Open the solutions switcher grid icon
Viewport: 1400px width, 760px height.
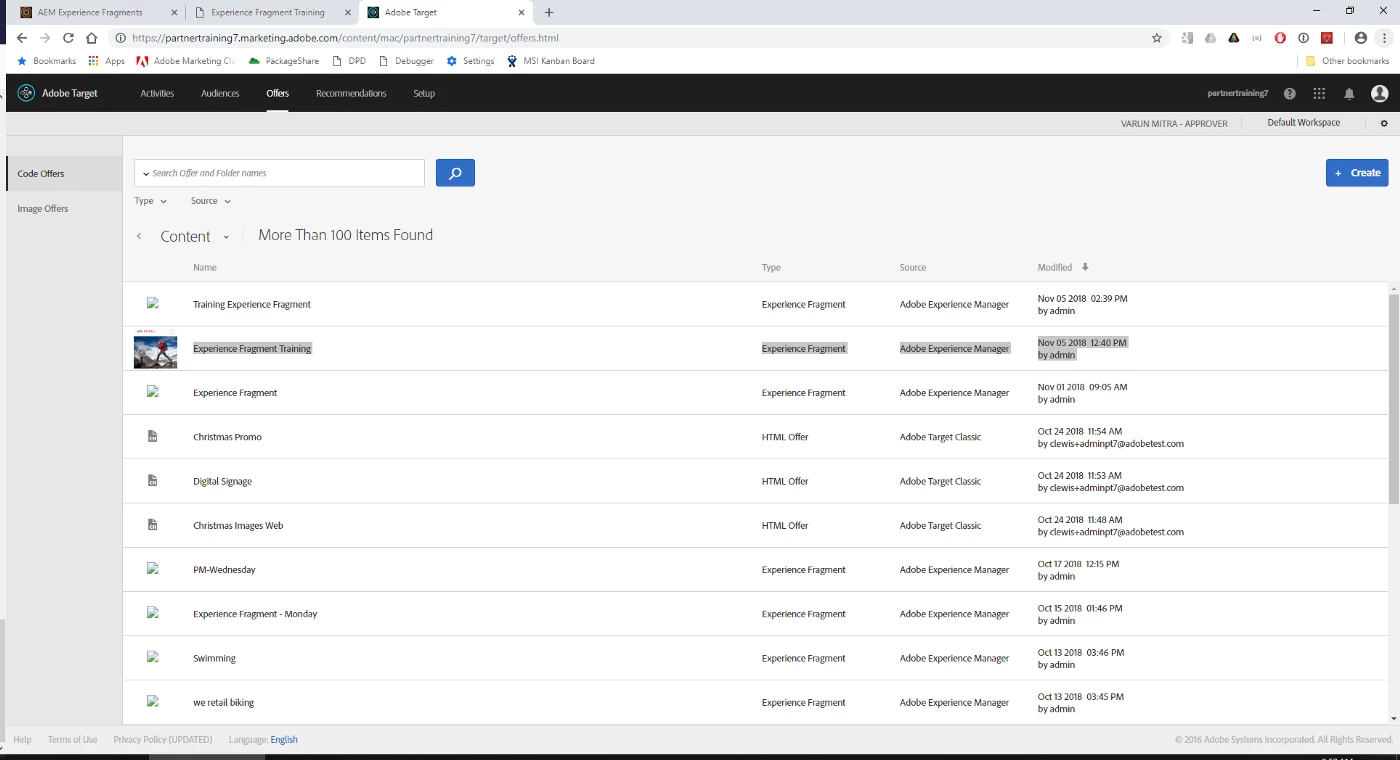tap(1319, 94)
